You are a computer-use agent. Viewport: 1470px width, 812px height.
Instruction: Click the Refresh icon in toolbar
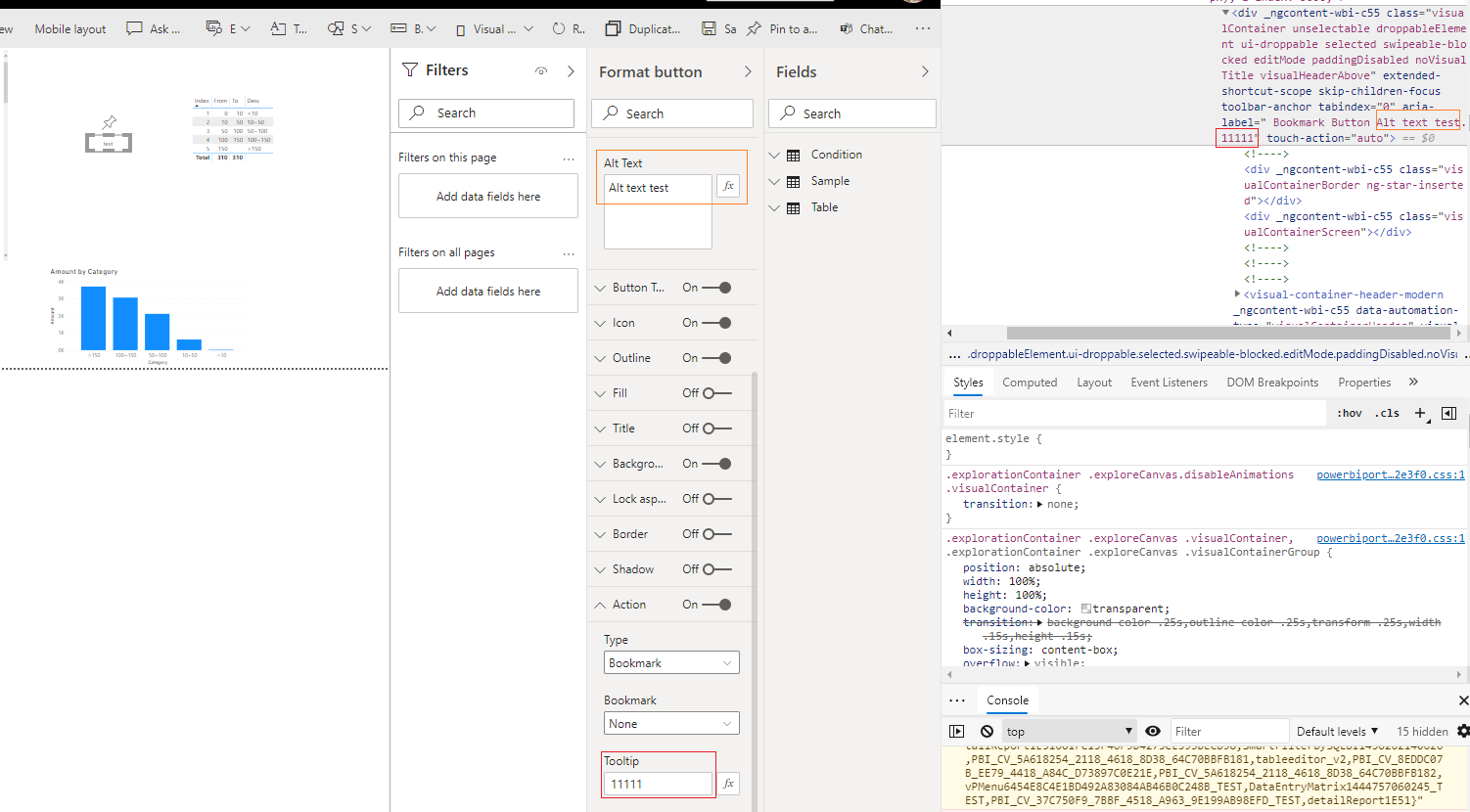tap(558, 28)
